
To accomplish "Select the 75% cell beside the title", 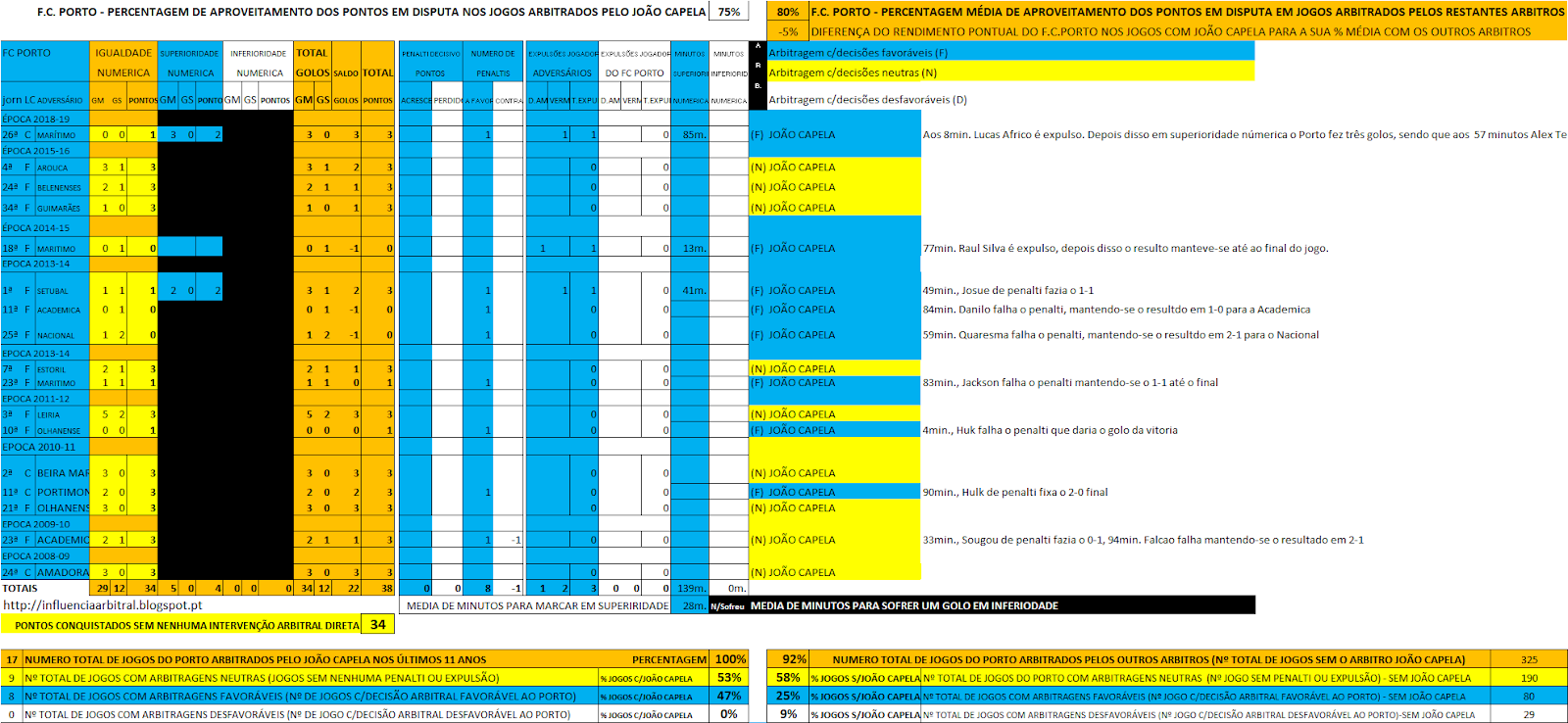I will point(729,12).
